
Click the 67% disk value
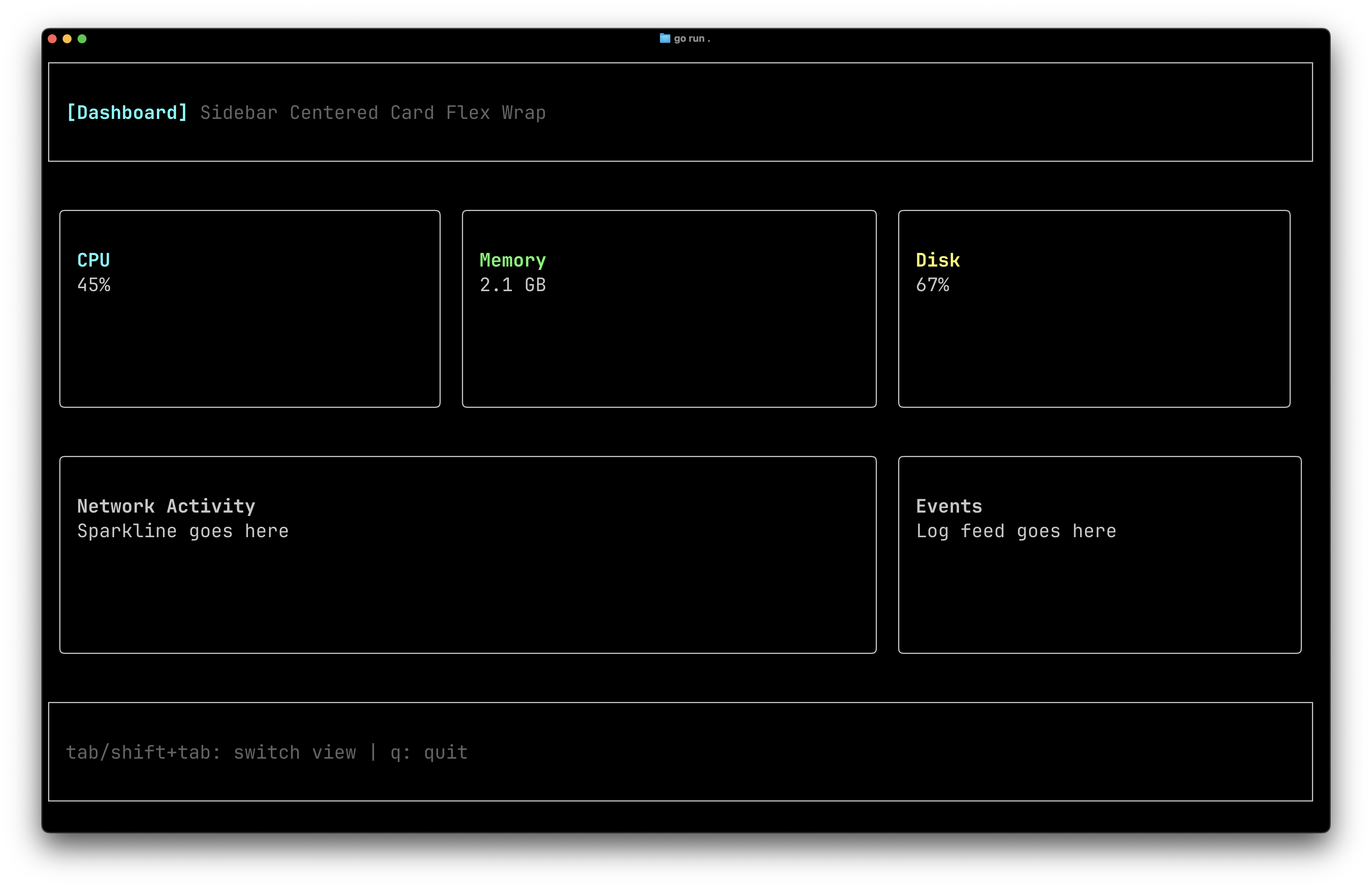[932, 285]
